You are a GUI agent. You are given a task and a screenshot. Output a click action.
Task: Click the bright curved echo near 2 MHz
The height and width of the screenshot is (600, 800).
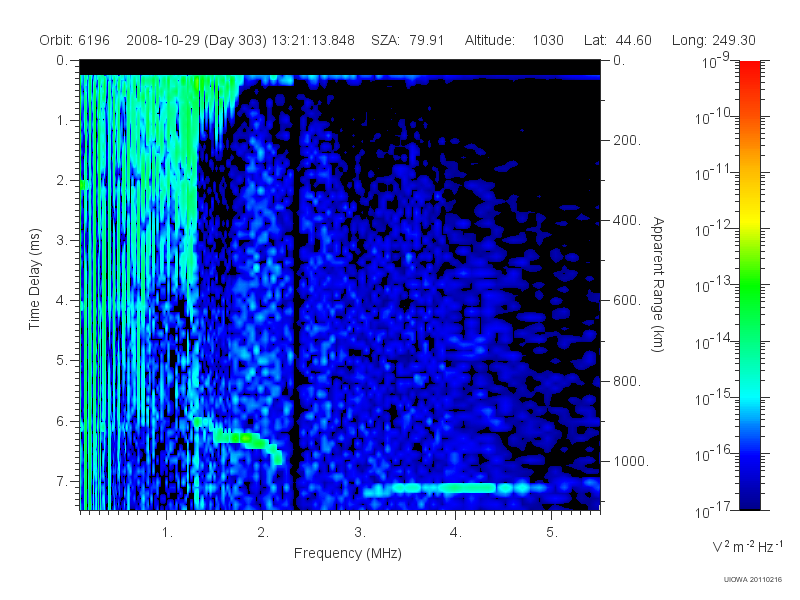tap(240, 438)
